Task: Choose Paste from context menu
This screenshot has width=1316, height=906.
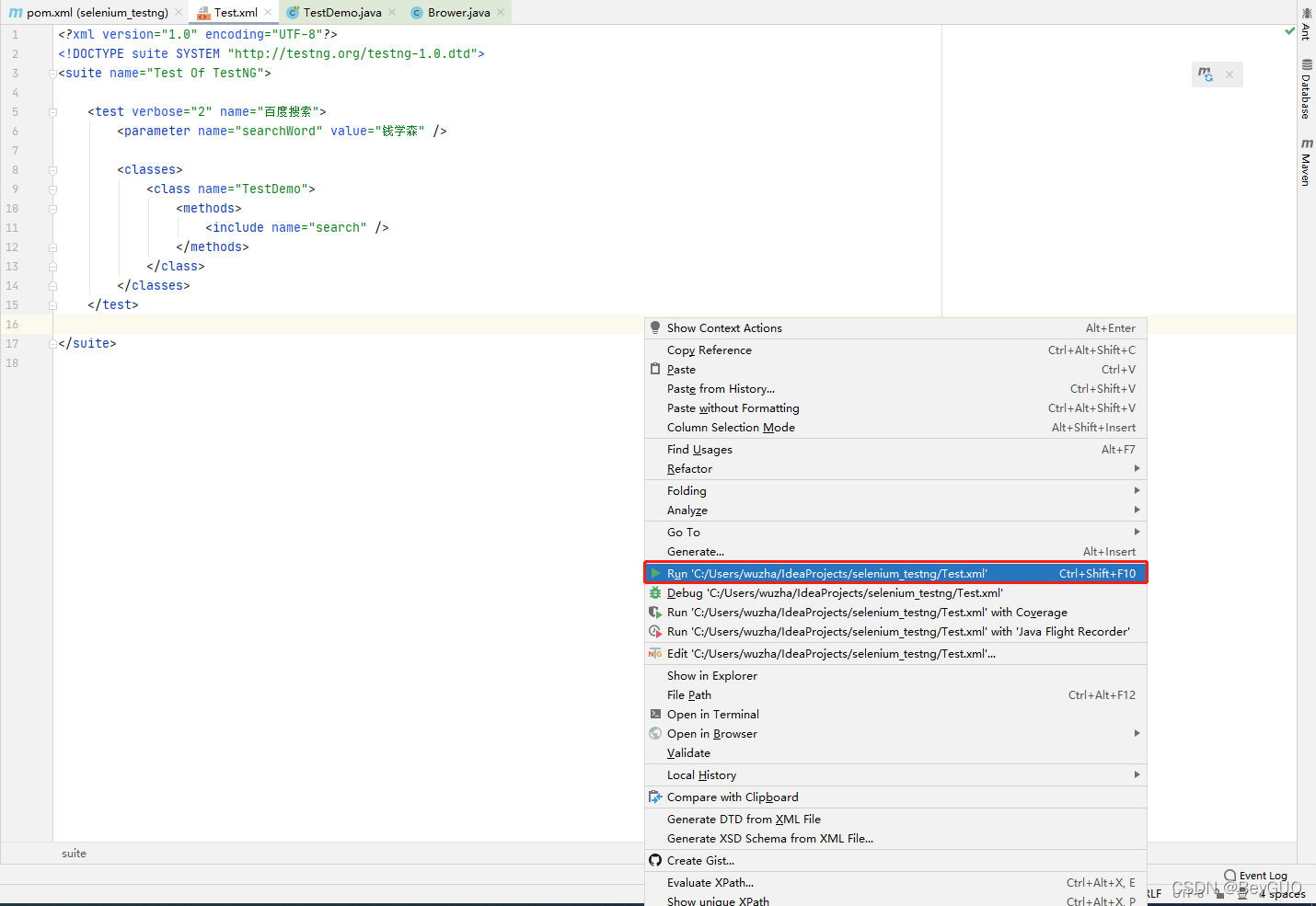Action: click(x=895, y=370)
